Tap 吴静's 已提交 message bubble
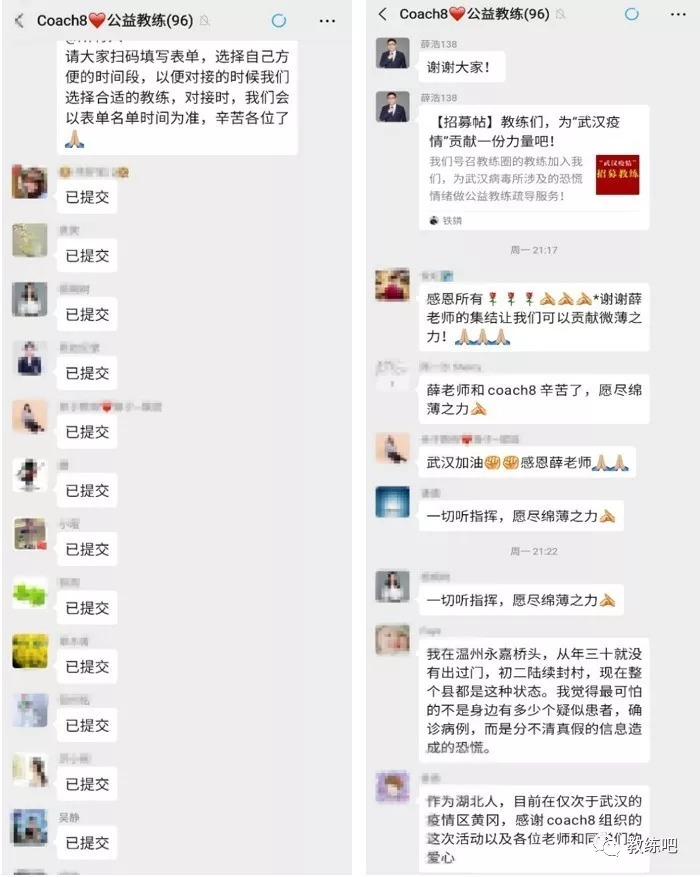The image size is (700, 877). (87, 842)
